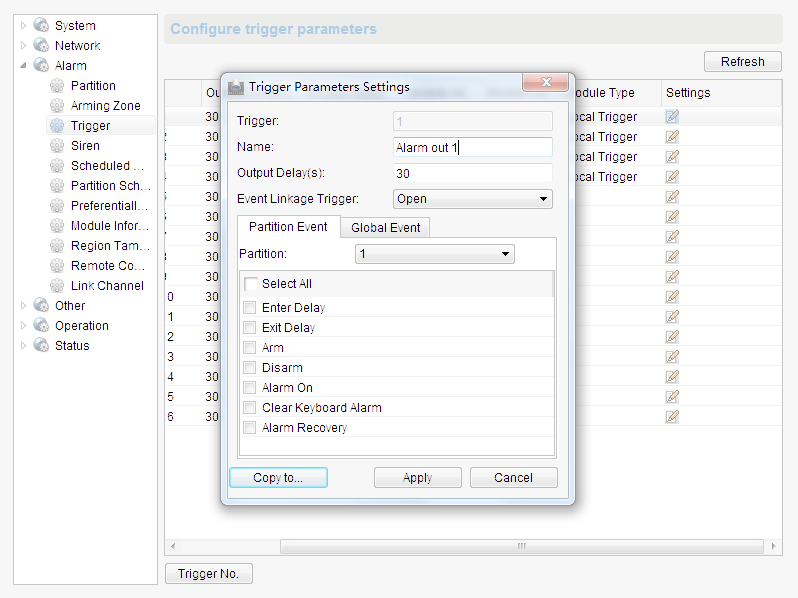798x598 pixels.
Task: Check the Disarm event box
Action: pos(249,367)
